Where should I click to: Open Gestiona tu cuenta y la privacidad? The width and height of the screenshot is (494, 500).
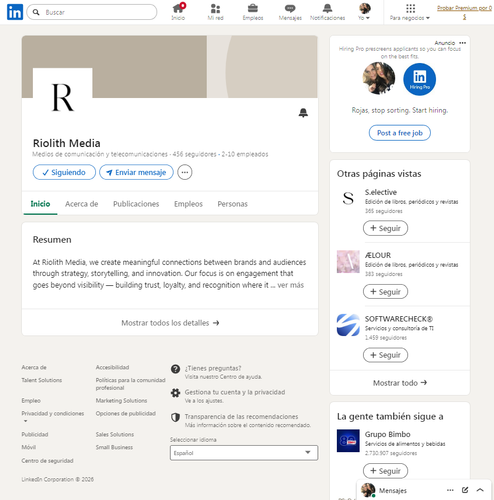coord(235,392)
